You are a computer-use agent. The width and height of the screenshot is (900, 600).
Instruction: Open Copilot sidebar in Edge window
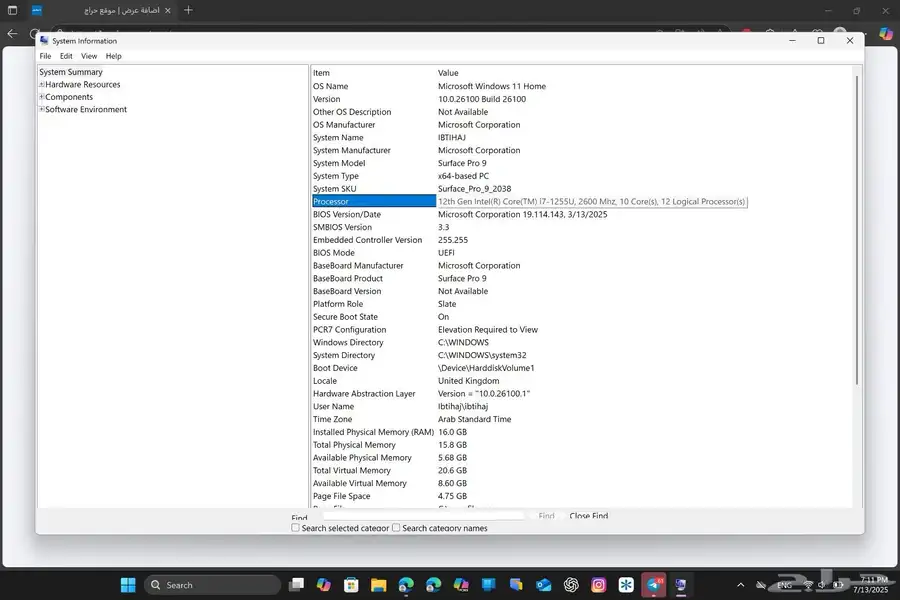(886, 33)
